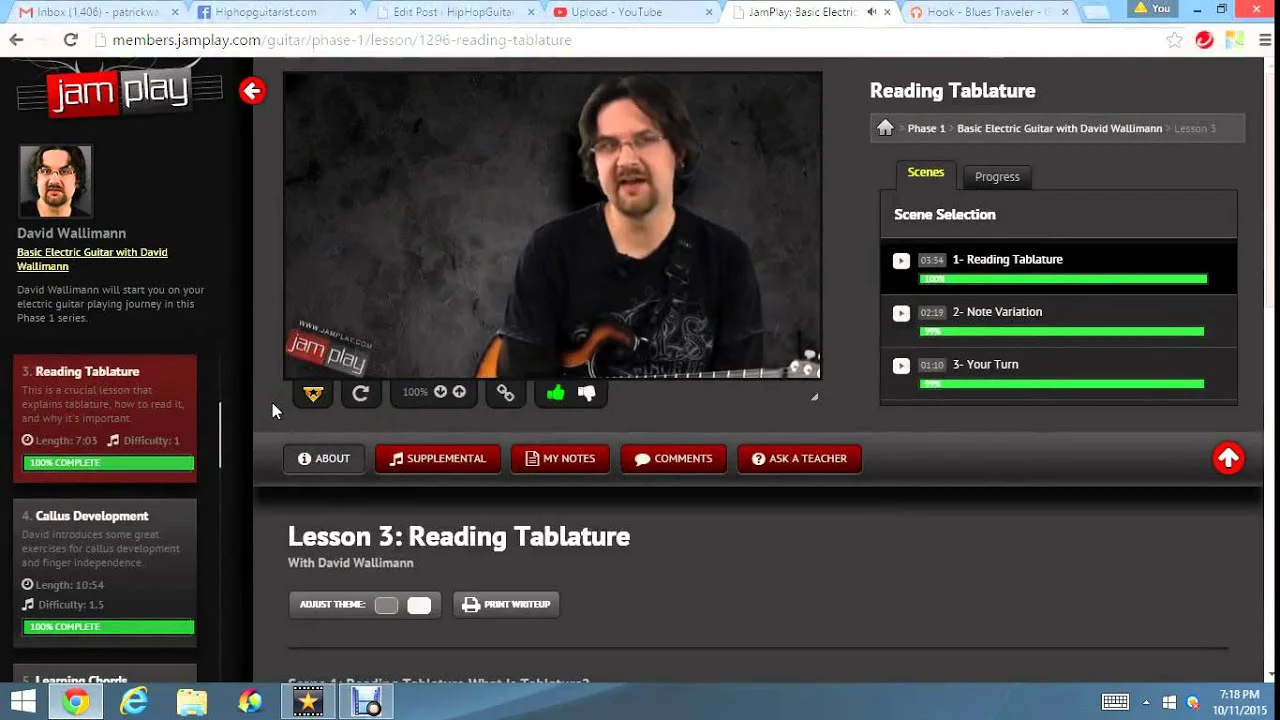Open File Explorer from the taskbar
The image size is (1280, 720).
click(x=192, y=702)
